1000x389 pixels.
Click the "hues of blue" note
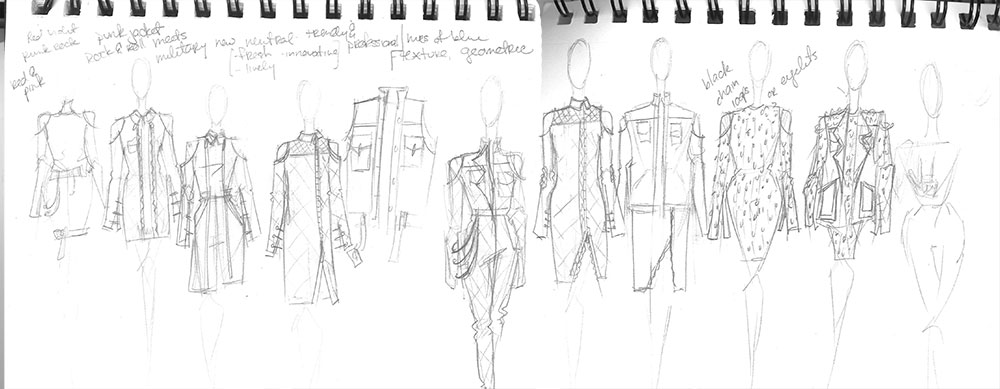[x=447, y=40]
